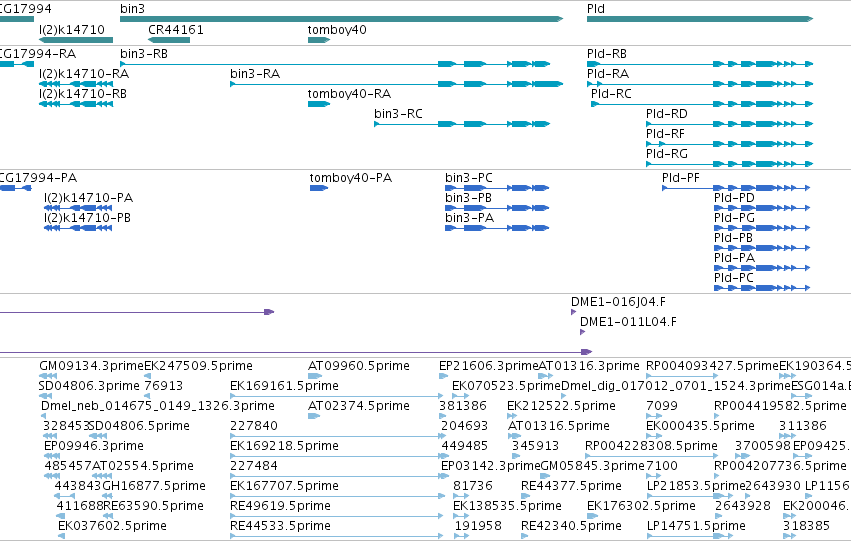Click EST LP14751.5prime
Viewport: 851px width, 541px height.
click(690, 537)
